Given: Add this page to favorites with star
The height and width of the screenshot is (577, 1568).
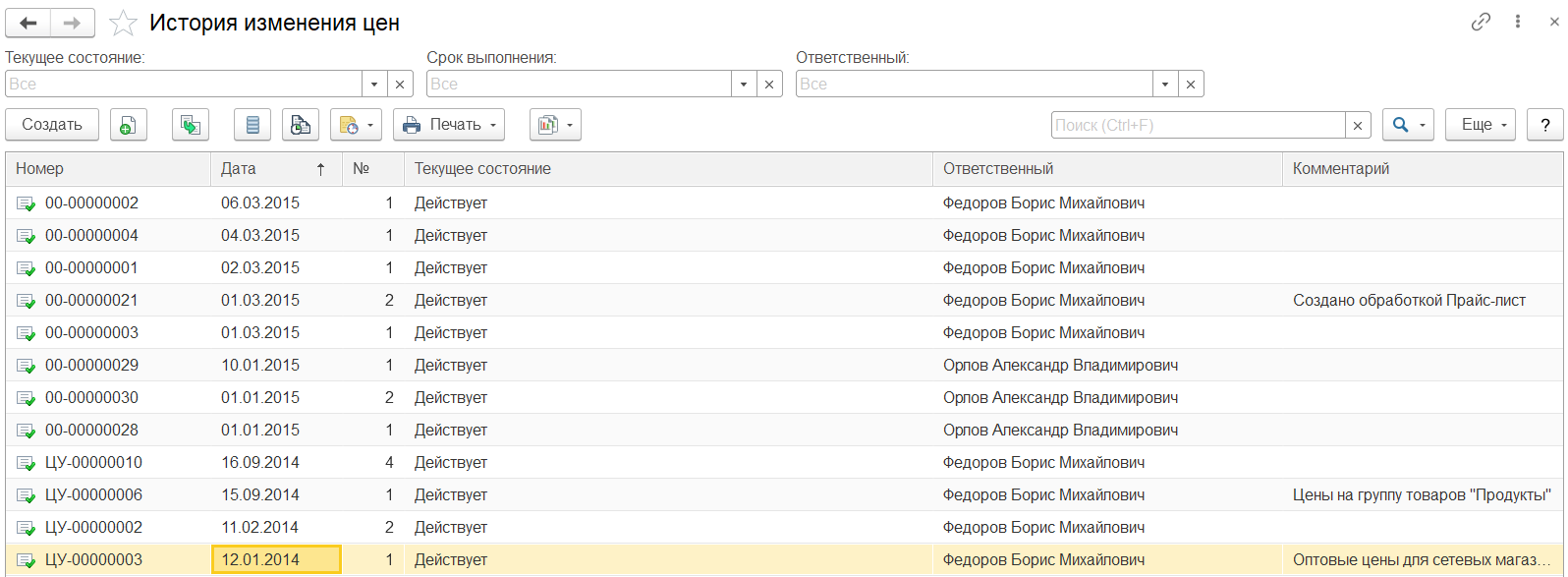Looking at the screenshot, I should [123, 23].
